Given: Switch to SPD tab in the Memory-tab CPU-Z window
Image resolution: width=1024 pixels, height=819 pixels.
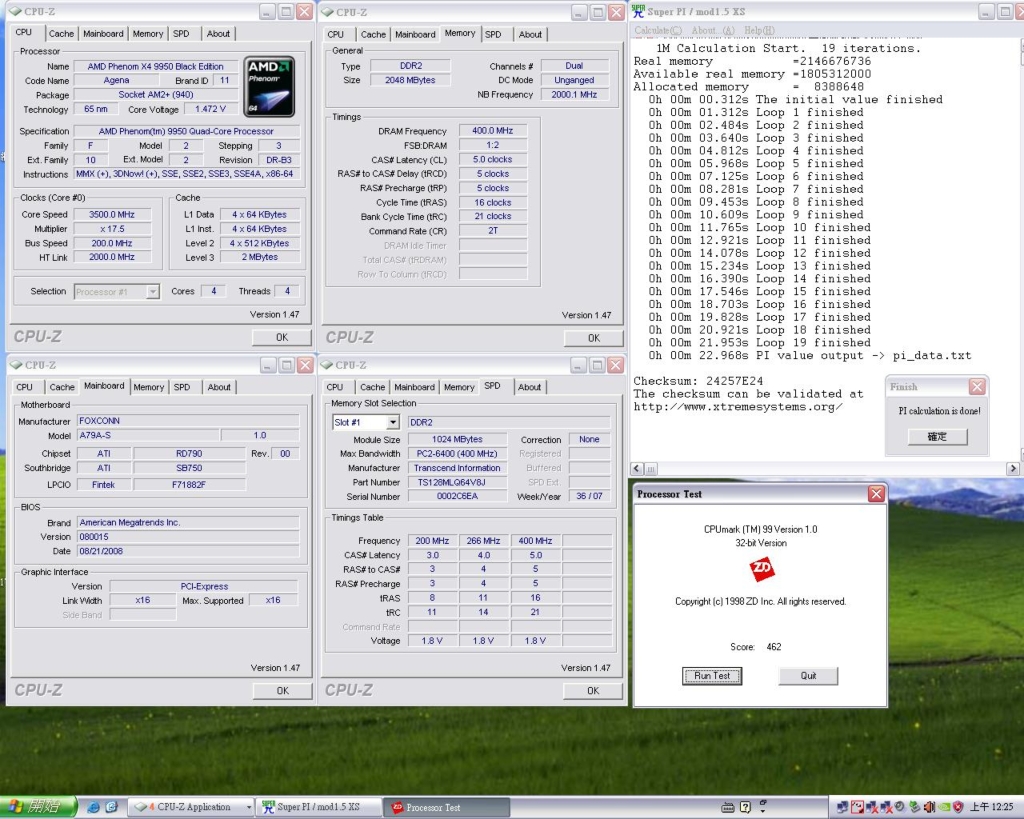Looking at the screenshot, I should pyautogui.click(x=493, y=34).
